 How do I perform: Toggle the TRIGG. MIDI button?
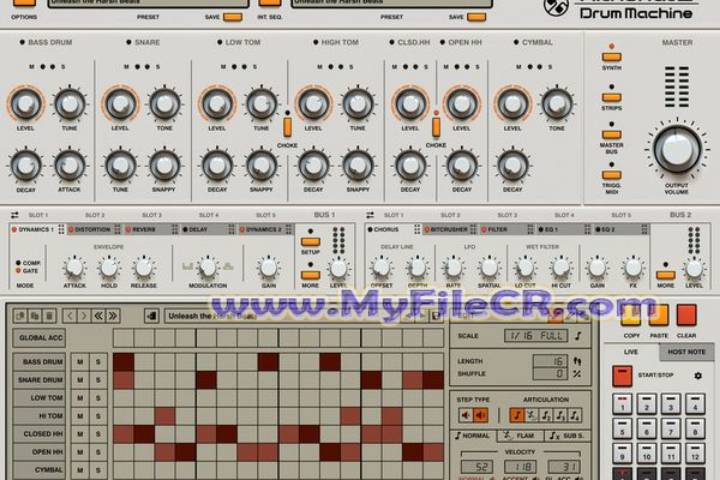[612, 175]
